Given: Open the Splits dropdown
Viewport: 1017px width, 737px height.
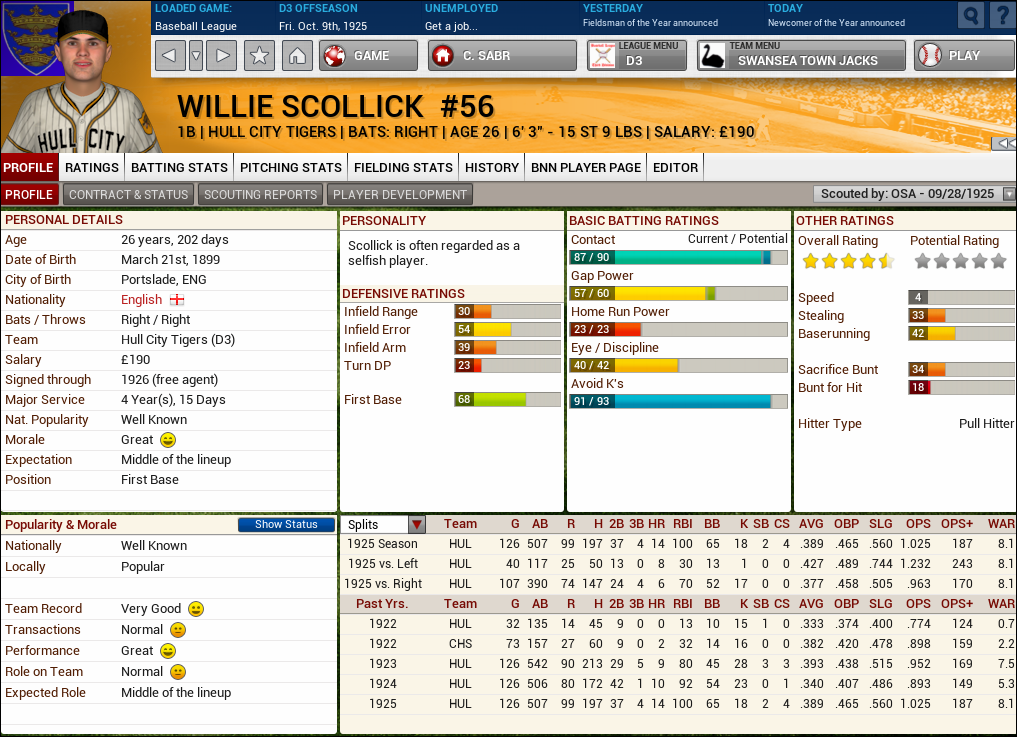Looking at the screenshot, I should tap(416, 524).
